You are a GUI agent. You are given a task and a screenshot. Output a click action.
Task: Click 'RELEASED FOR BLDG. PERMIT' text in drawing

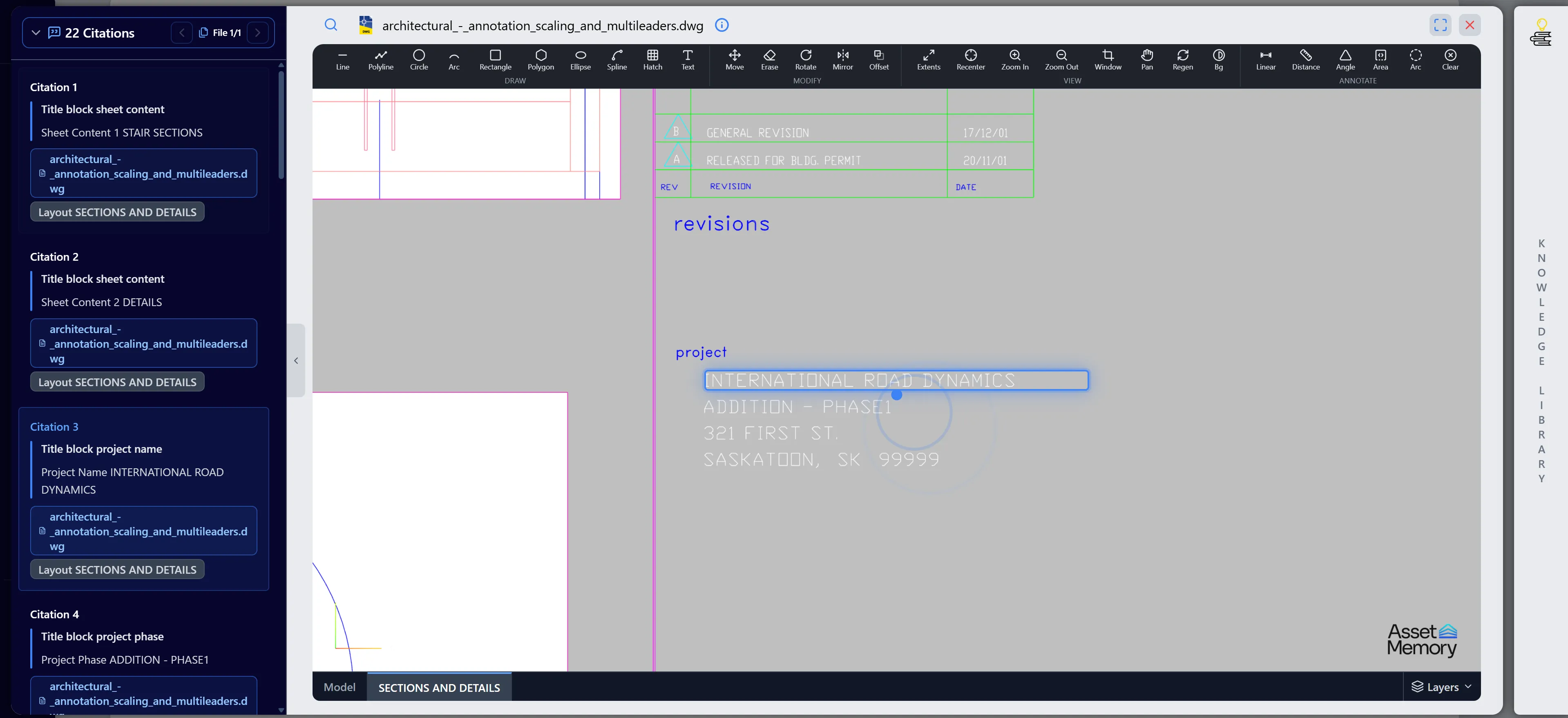pos(784,161)
